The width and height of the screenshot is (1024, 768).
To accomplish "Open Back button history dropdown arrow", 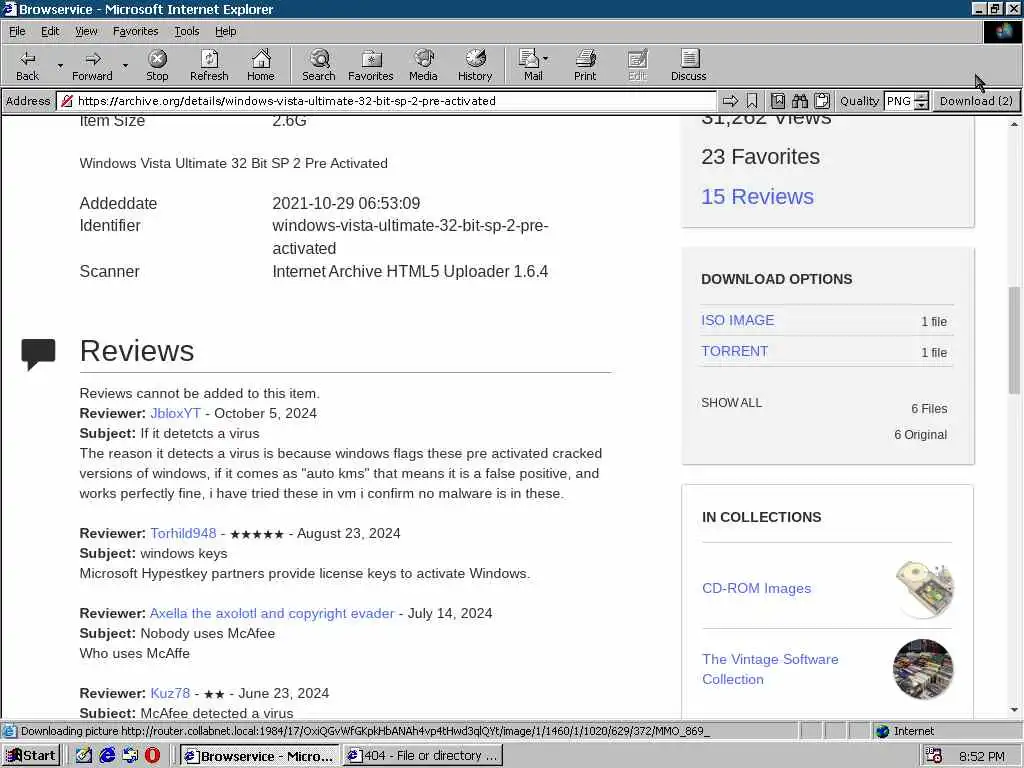I will click(x=60, y=65).
